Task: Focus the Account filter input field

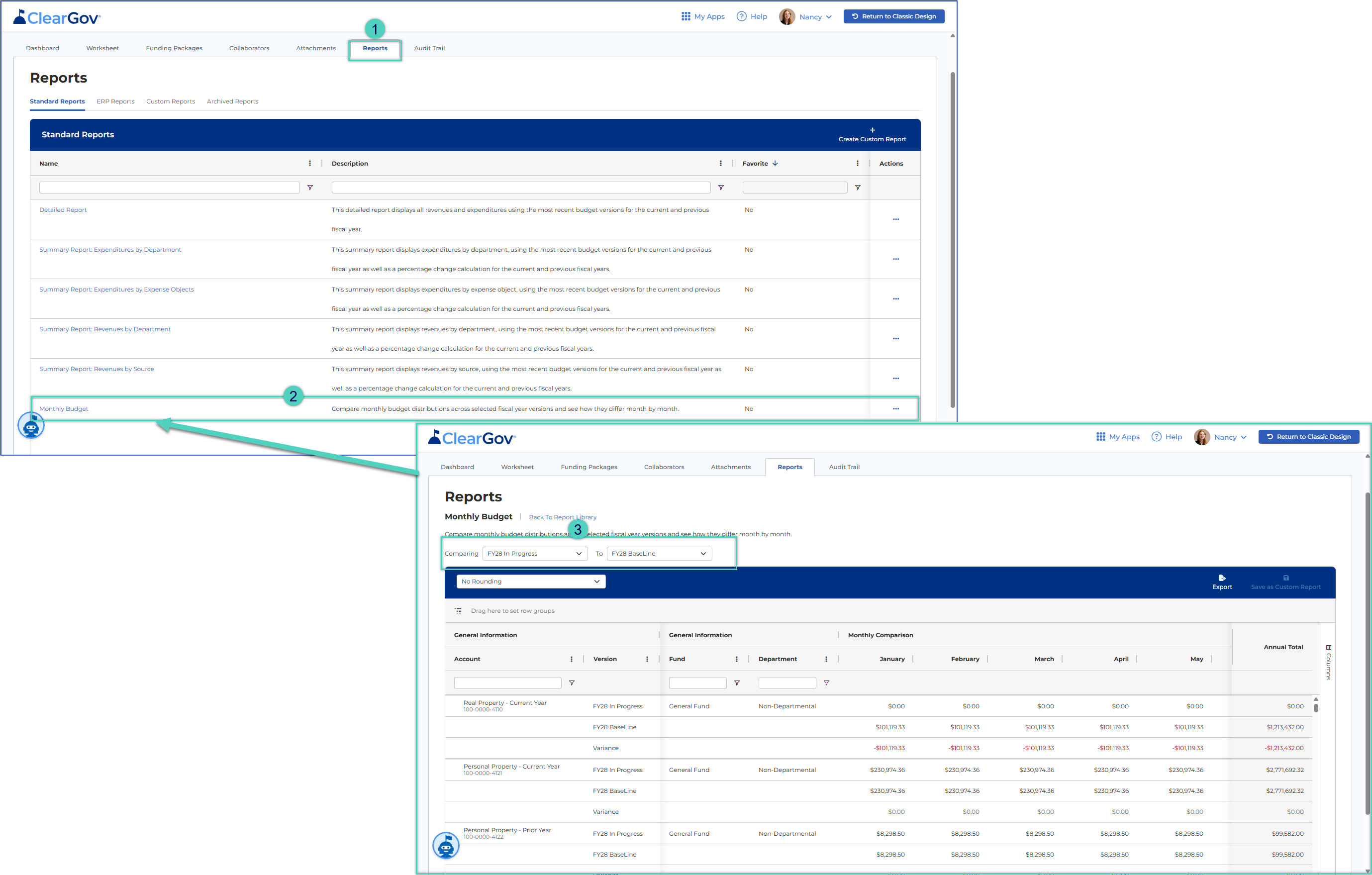Action: pyautogui.click(x=508, y=683)
